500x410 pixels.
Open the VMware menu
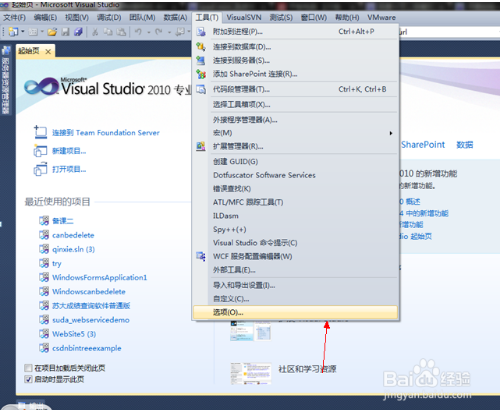coord(382,17)
